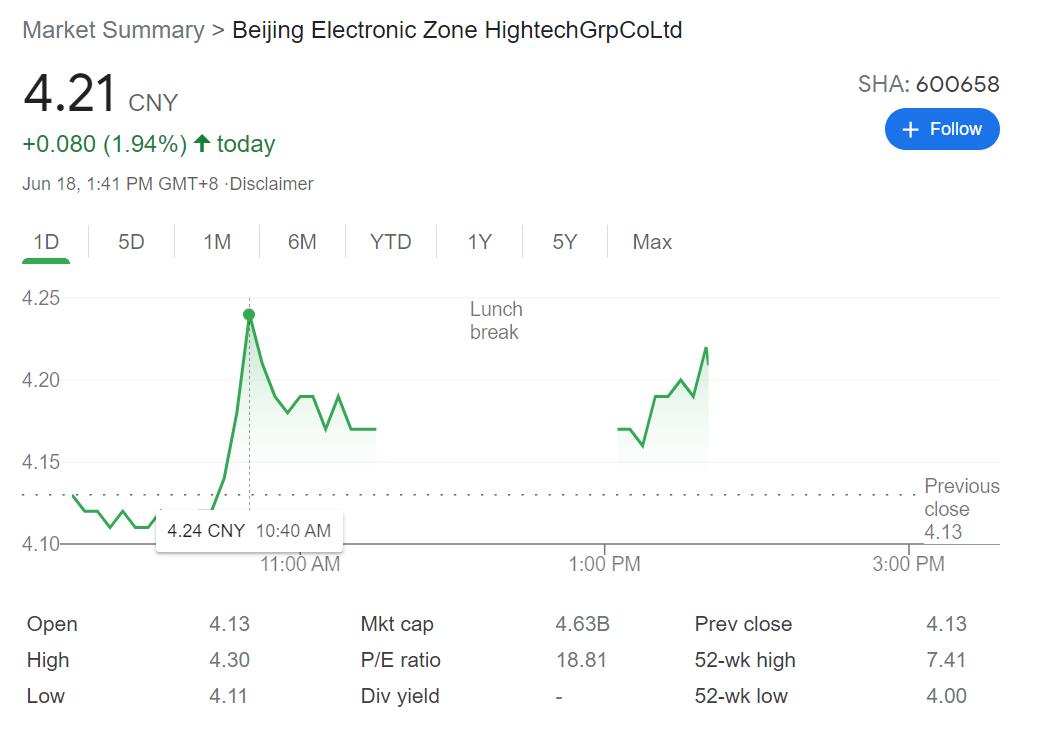The width and height of the screenshot is (1058, 731).
Task: Click the green up arrow beside today
Action: click(x=202, y=144)
